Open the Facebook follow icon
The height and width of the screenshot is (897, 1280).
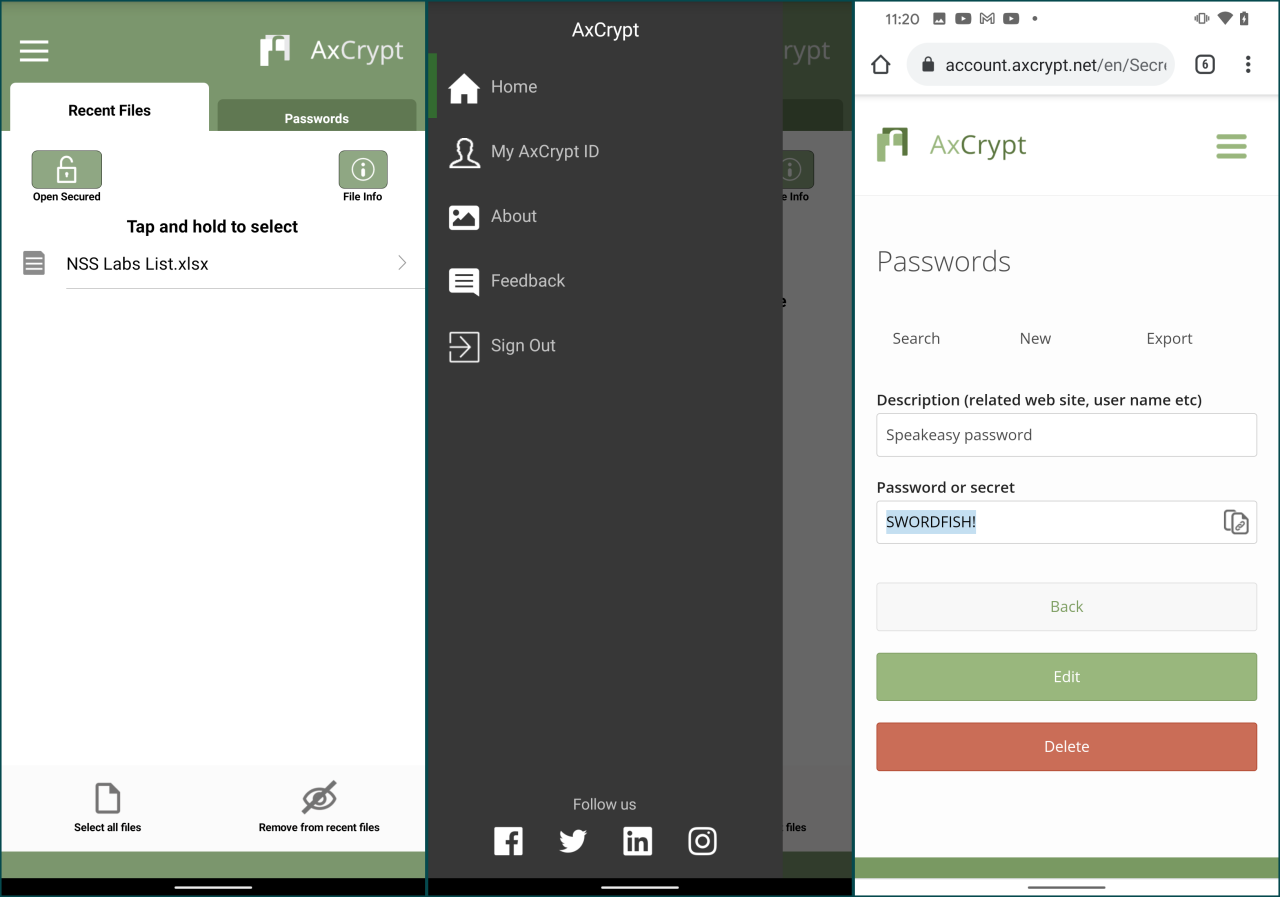pyautogui.click(x=508, y=841)
